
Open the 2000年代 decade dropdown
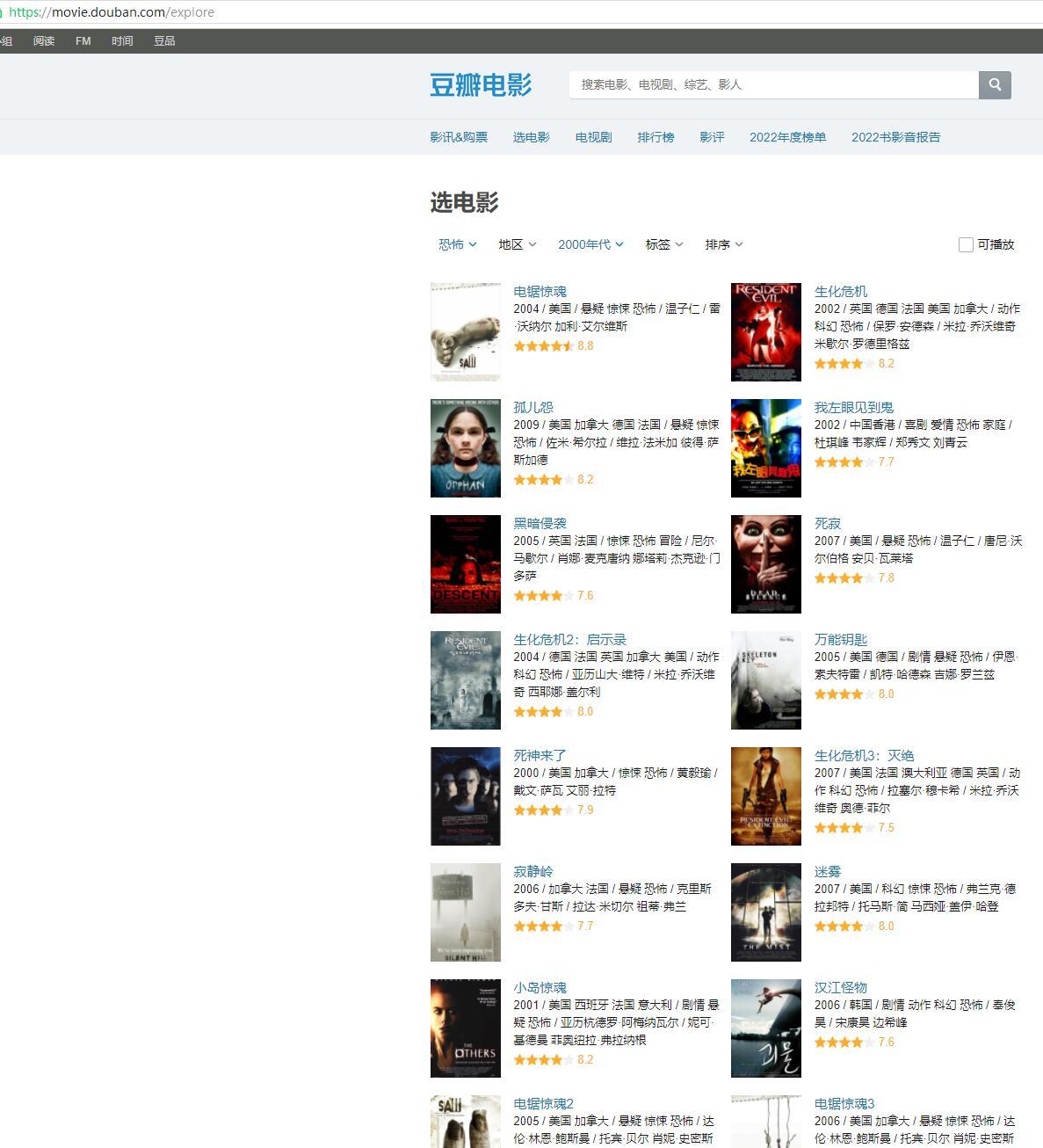pyautogui.click(x=590, y=244)
